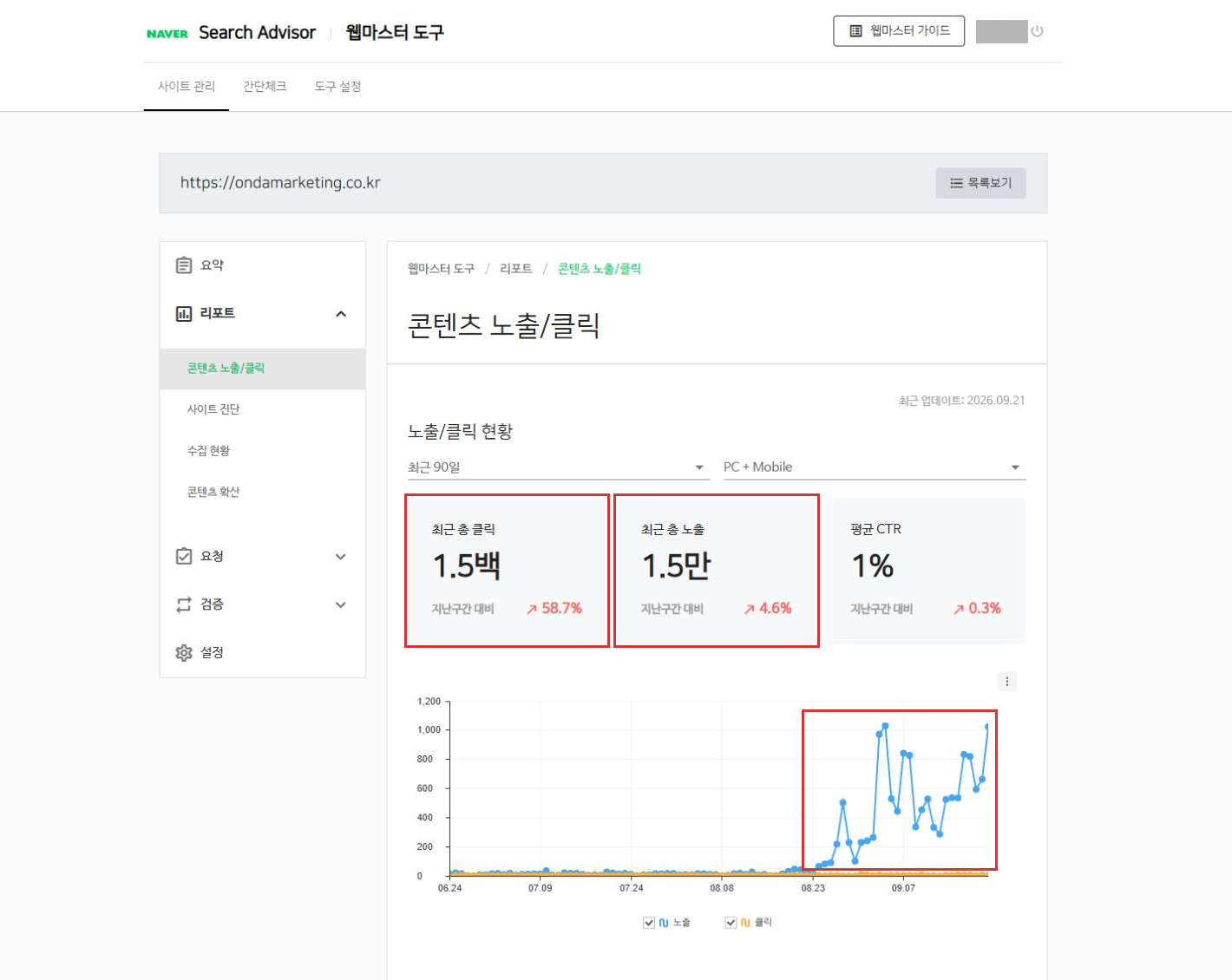Click the 최근 총 노출 summary card

click(x=716, y=571)
